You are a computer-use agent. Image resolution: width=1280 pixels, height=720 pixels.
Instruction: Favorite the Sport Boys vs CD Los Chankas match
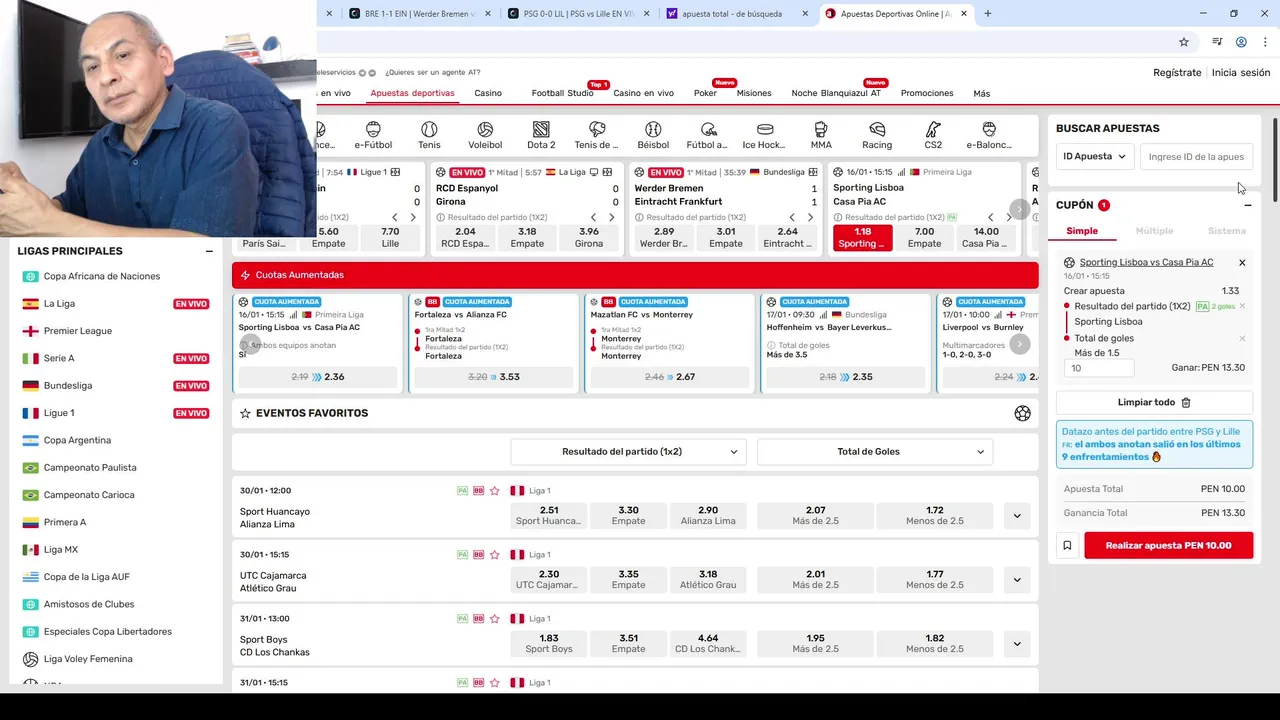coord(494,619)
